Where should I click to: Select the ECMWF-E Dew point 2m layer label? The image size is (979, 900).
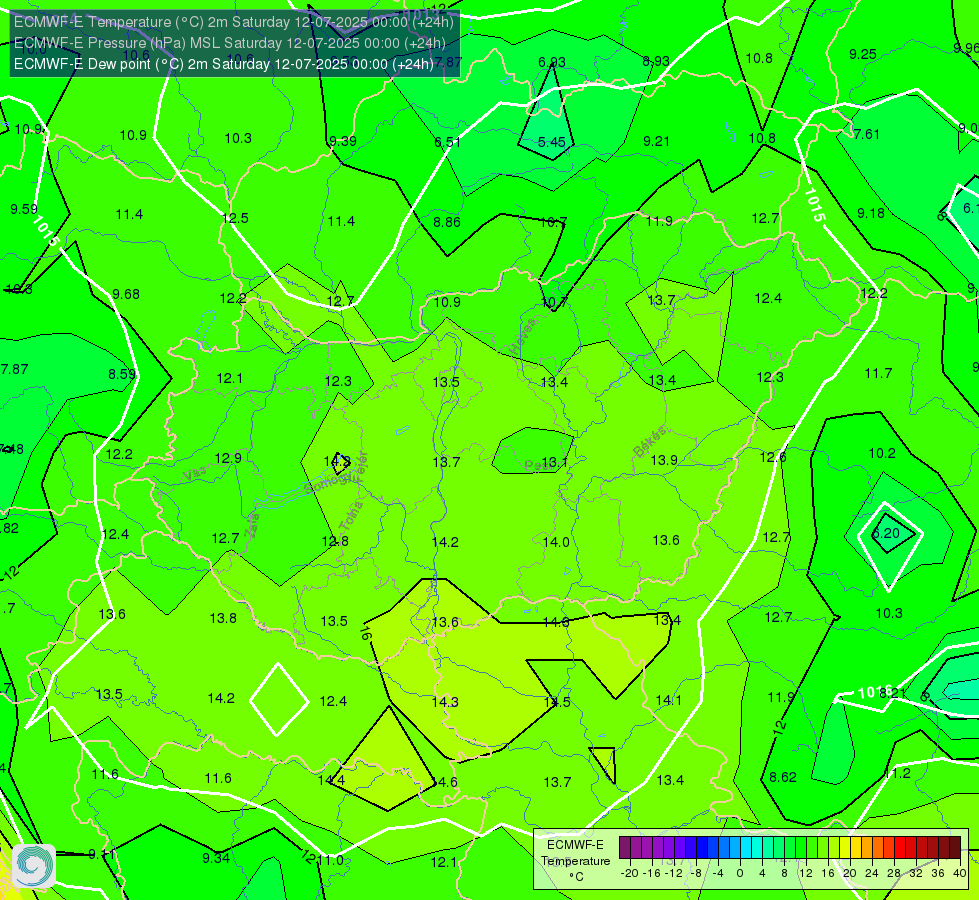coord(224,64)
